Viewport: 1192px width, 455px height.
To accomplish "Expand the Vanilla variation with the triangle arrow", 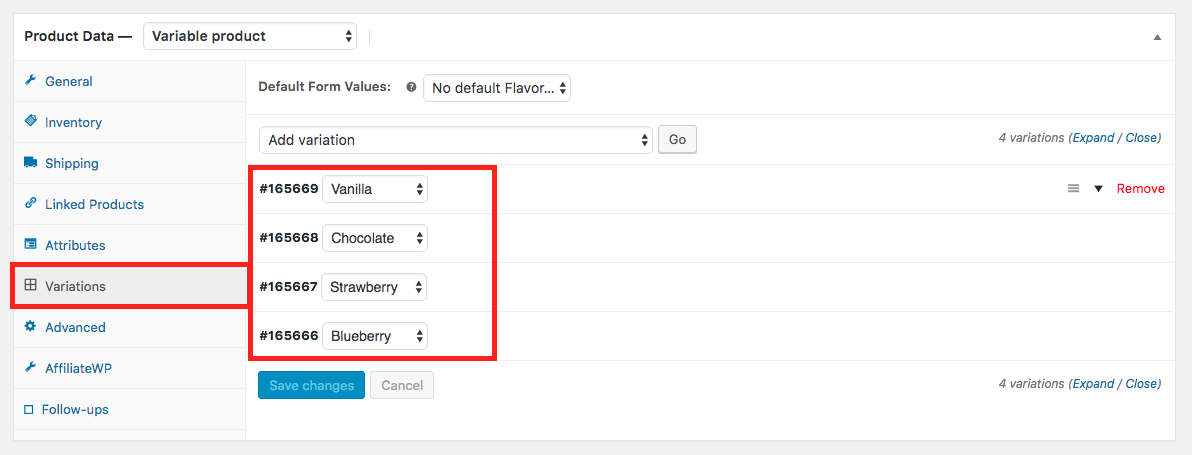I will point(1098,188).
